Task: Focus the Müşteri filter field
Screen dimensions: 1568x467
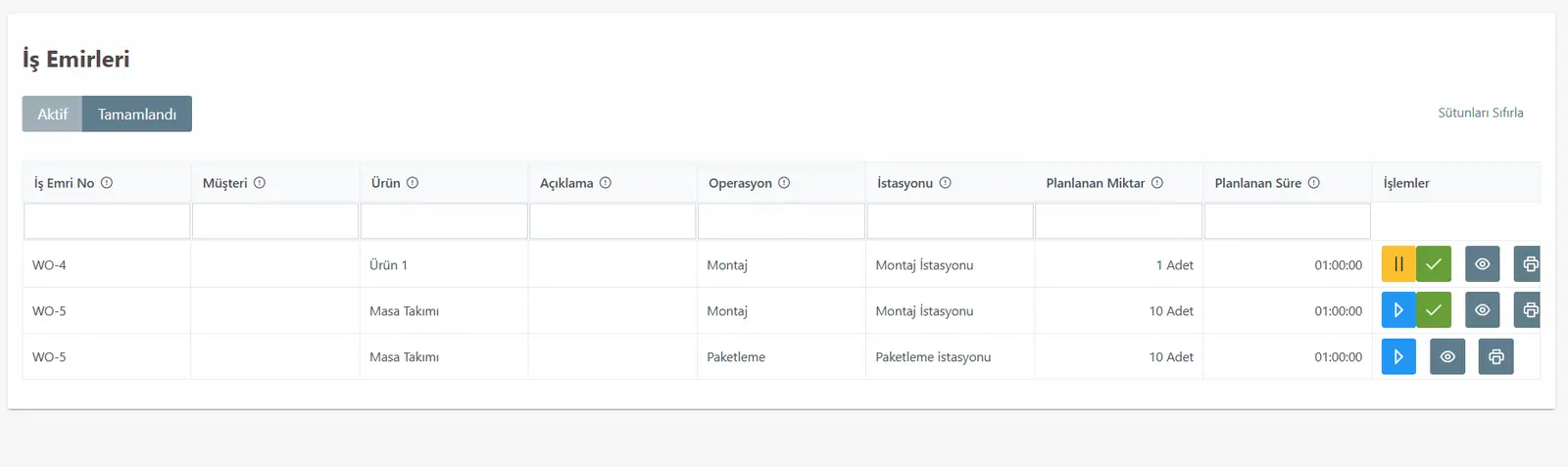Action: pos(275,221)
